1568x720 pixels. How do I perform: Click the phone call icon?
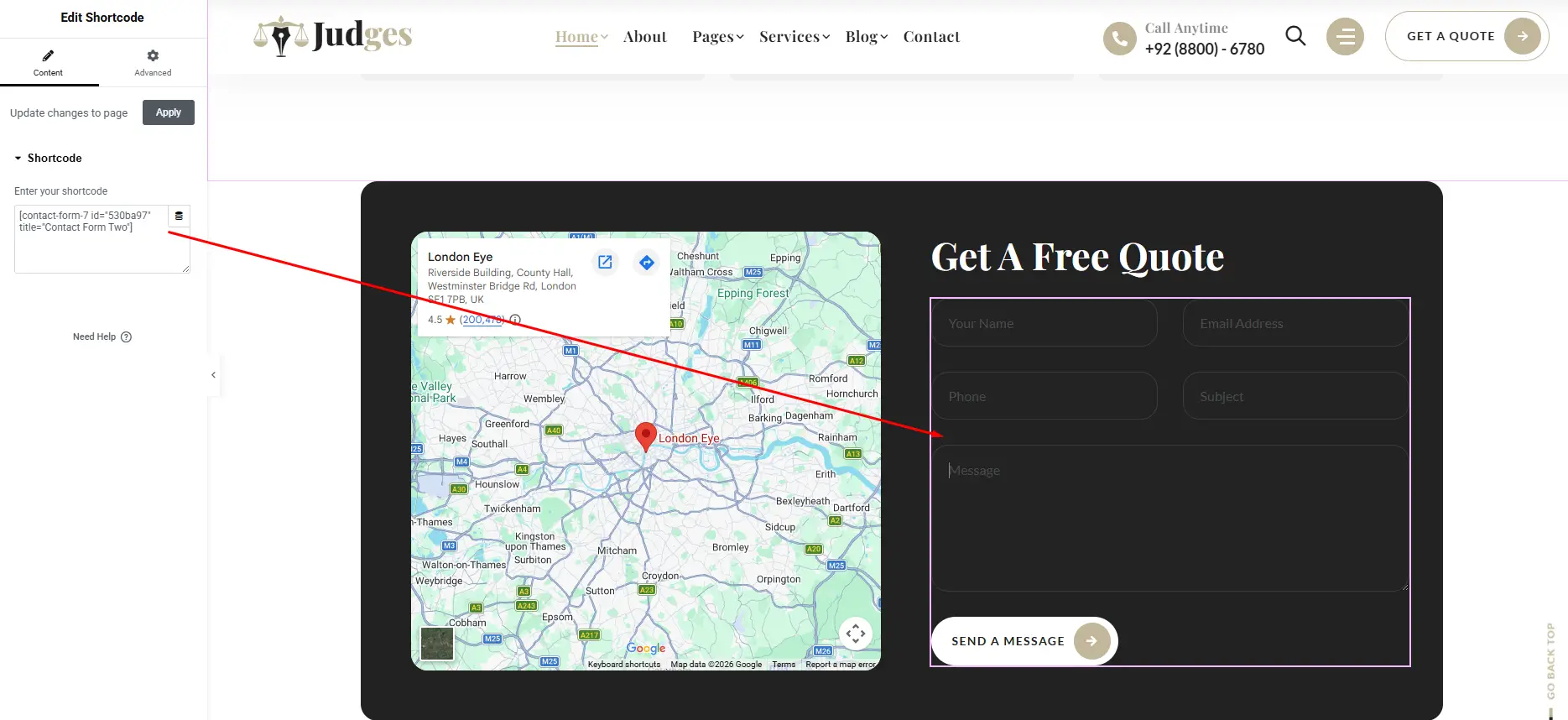(1119, 39)
